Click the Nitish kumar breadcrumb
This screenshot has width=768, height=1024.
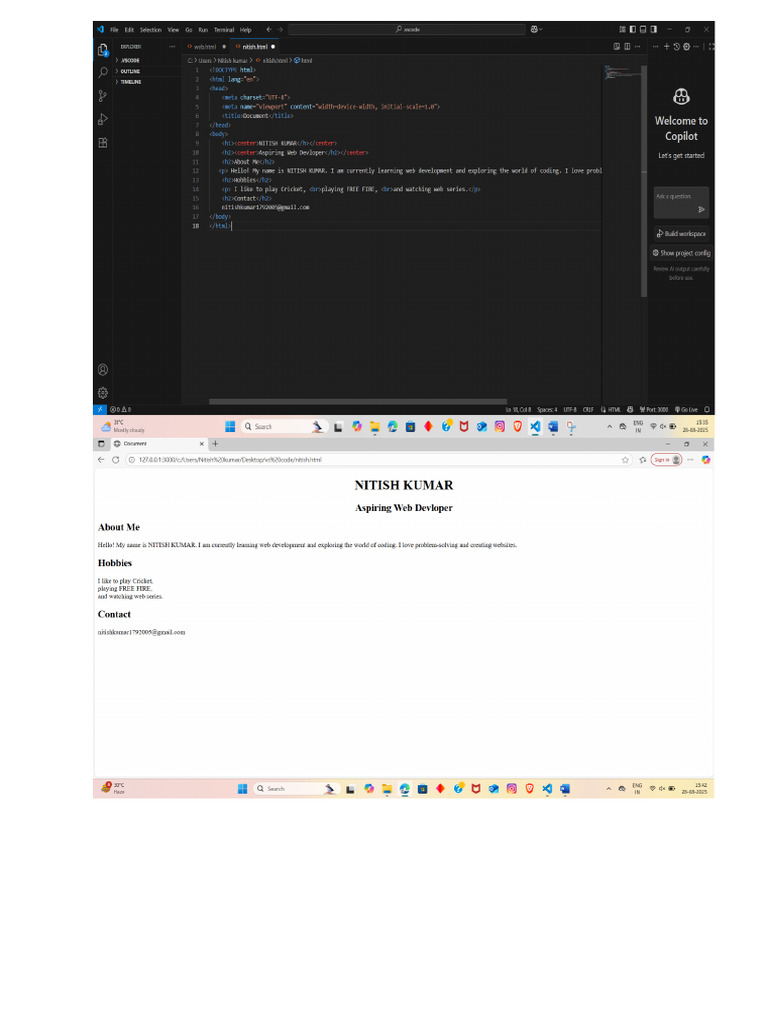[x=232, y=60]
